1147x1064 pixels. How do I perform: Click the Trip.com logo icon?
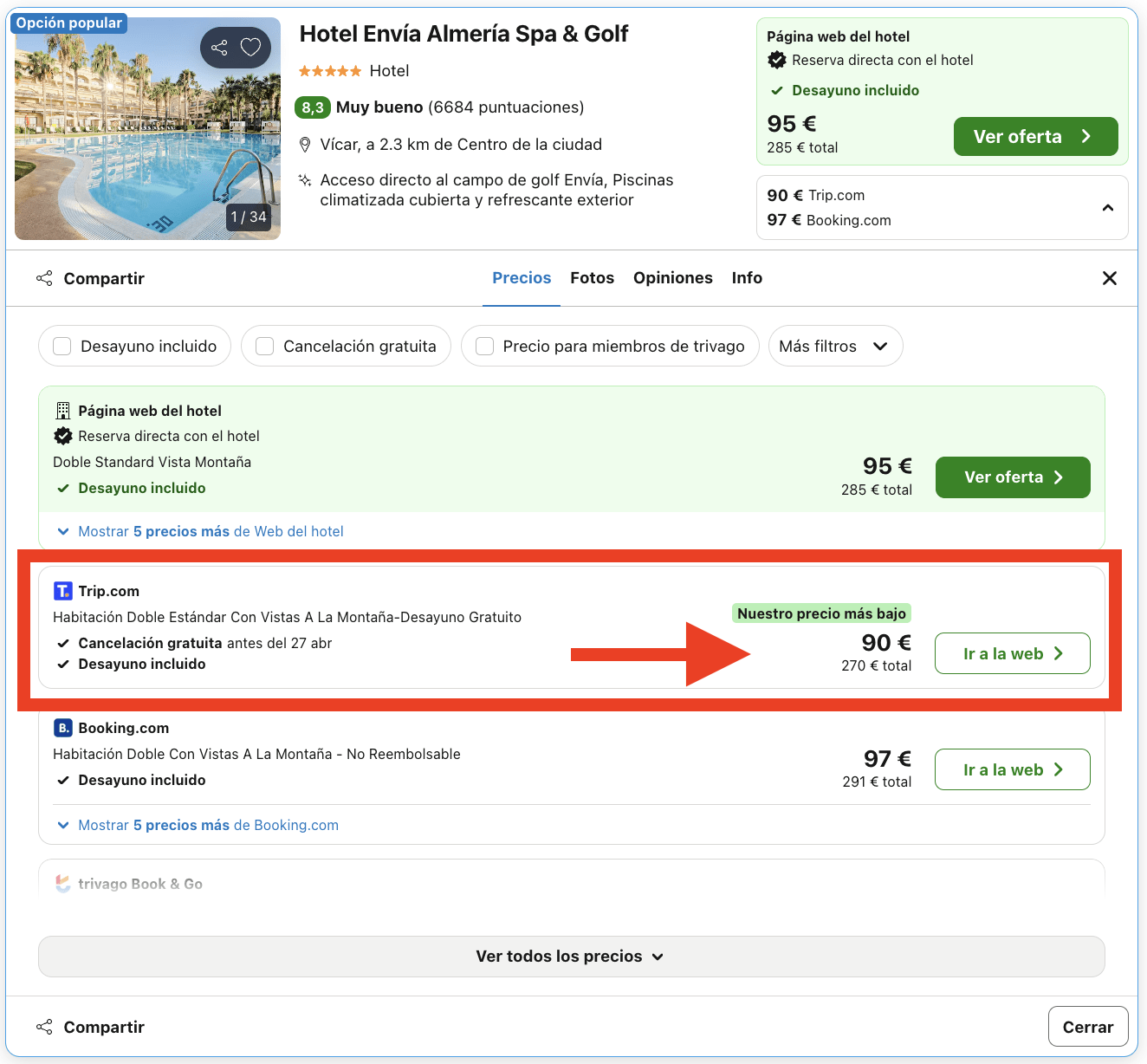tap(63, 591)
